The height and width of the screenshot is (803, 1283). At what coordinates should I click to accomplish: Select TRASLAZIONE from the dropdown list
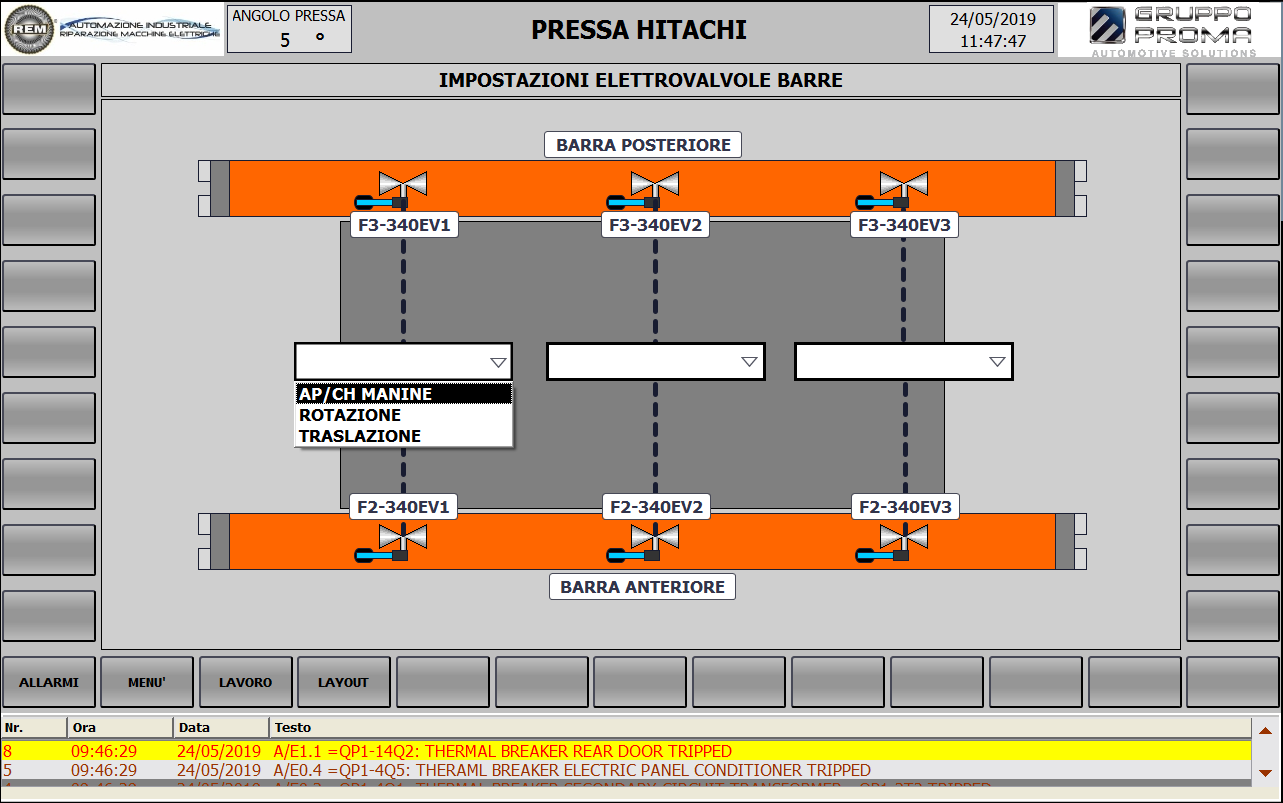(404, 436)
